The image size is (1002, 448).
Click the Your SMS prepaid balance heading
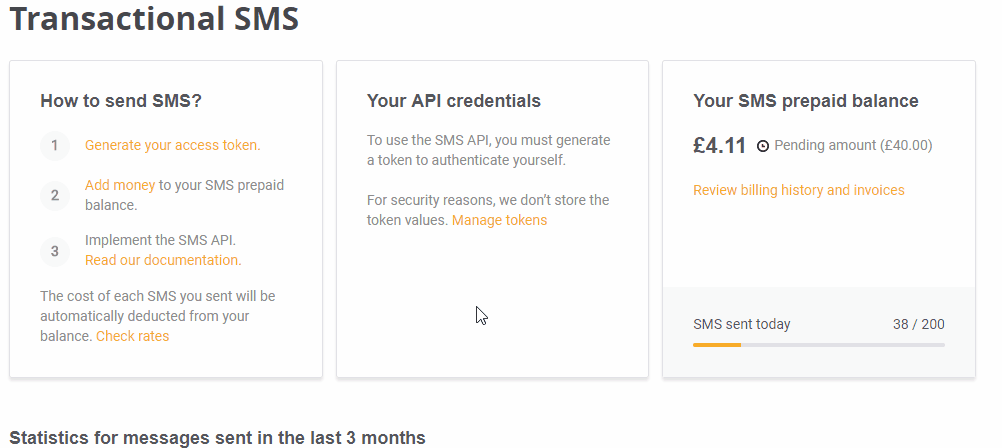(x=806, y=101)
